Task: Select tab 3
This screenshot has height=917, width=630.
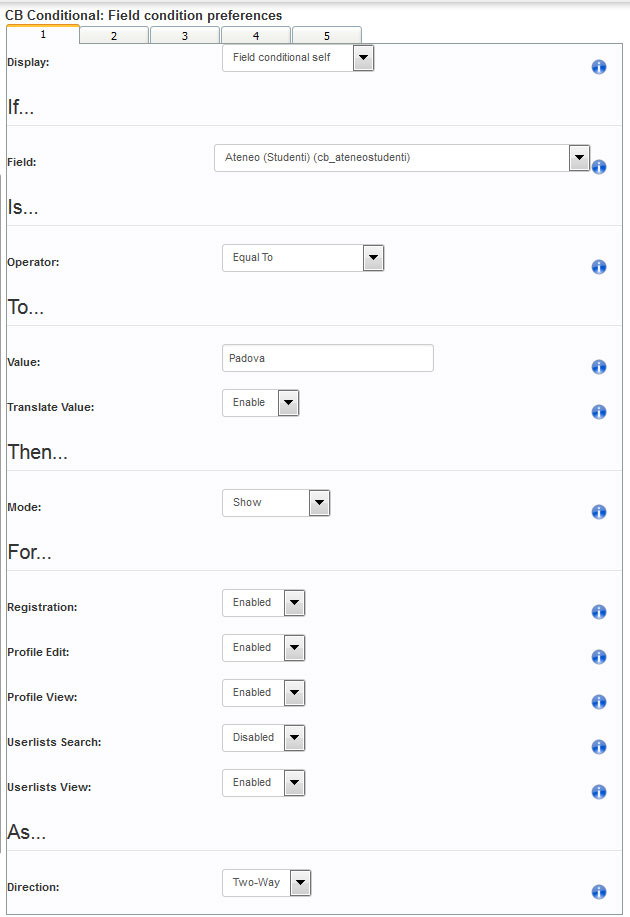Action: click(185, 36)
